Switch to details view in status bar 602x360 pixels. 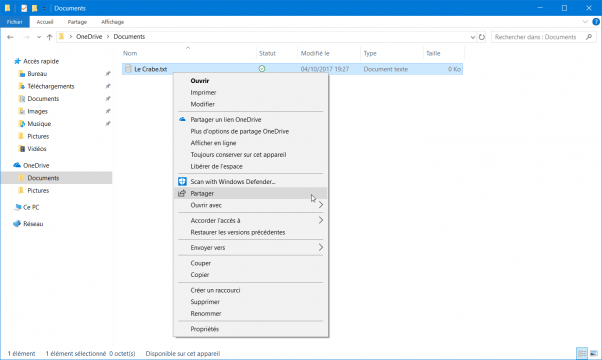click(x=582, y=353)
